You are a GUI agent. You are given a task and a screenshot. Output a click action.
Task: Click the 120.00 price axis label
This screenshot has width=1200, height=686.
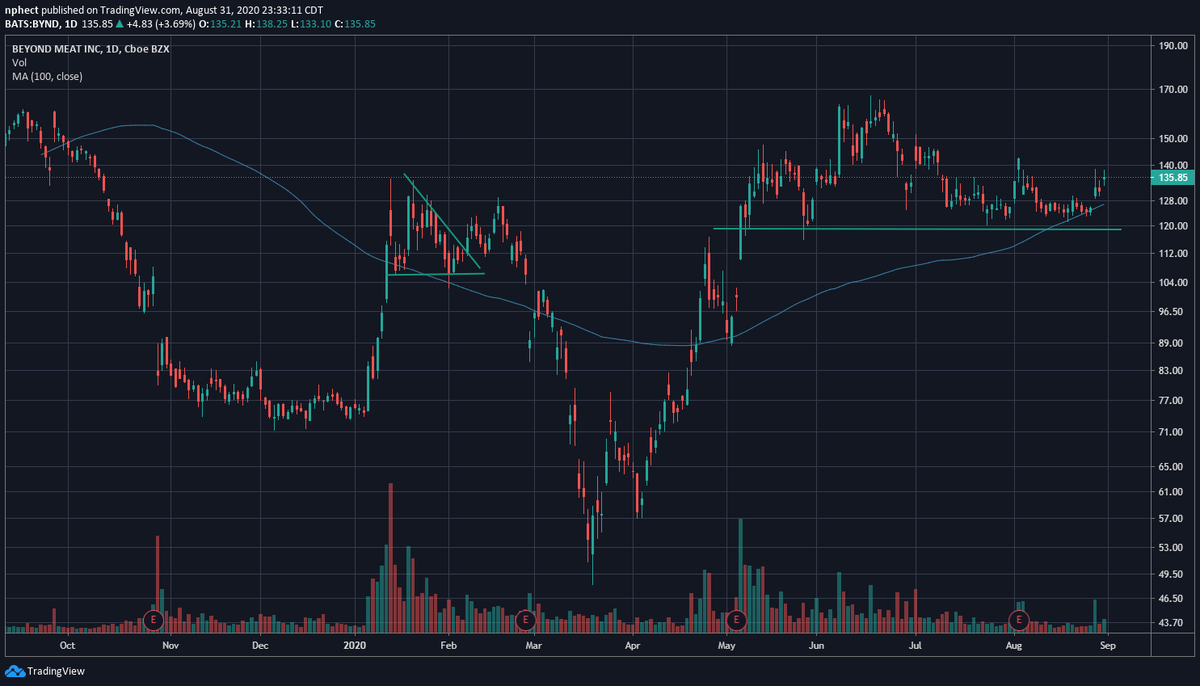point(1171,226)
